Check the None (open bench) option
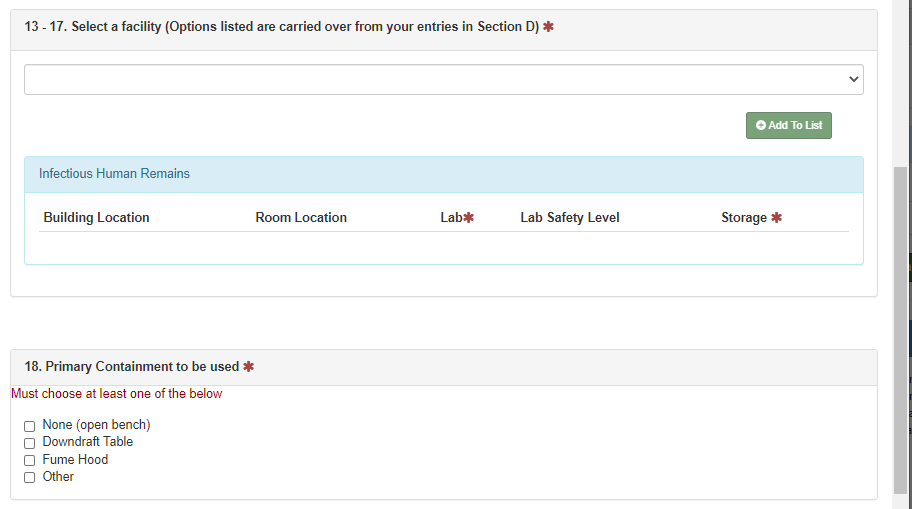The image size is (912, 509). 29,426
